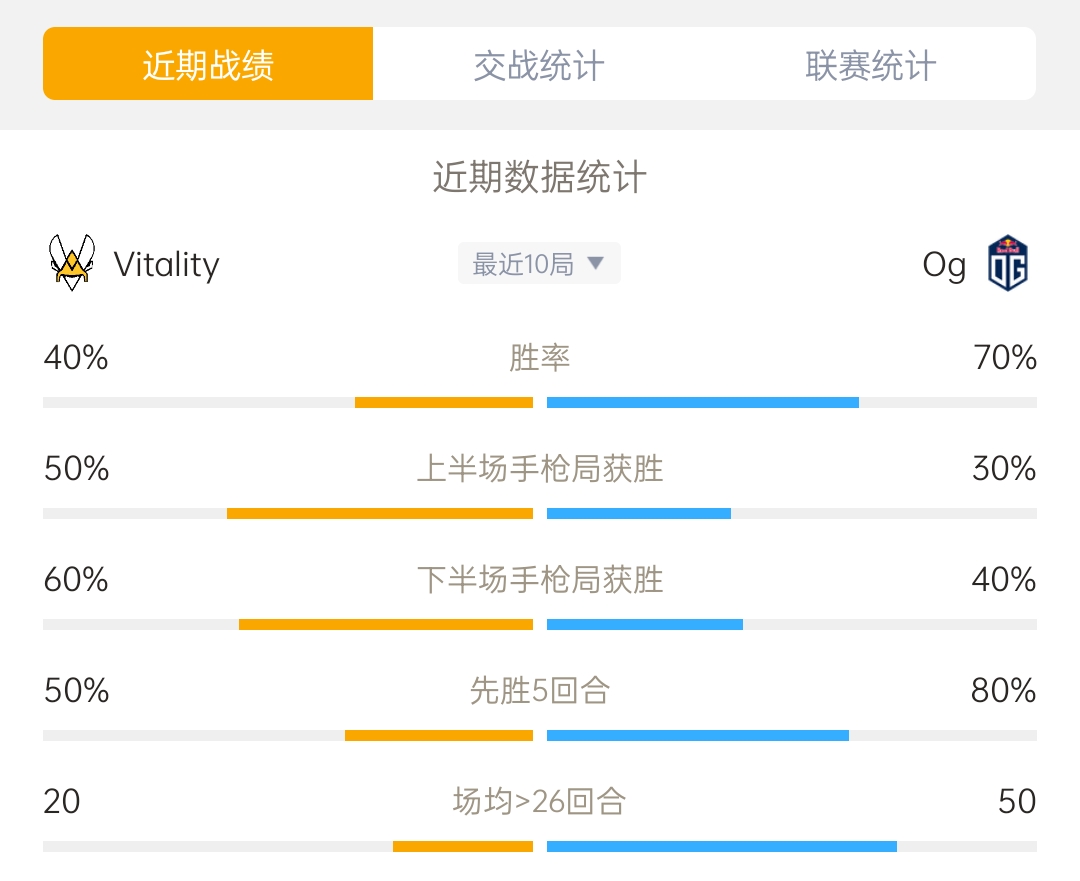Click the blue 场均>26回合 bar
Screen dimensions: 1080x881
tap(722, 847)
